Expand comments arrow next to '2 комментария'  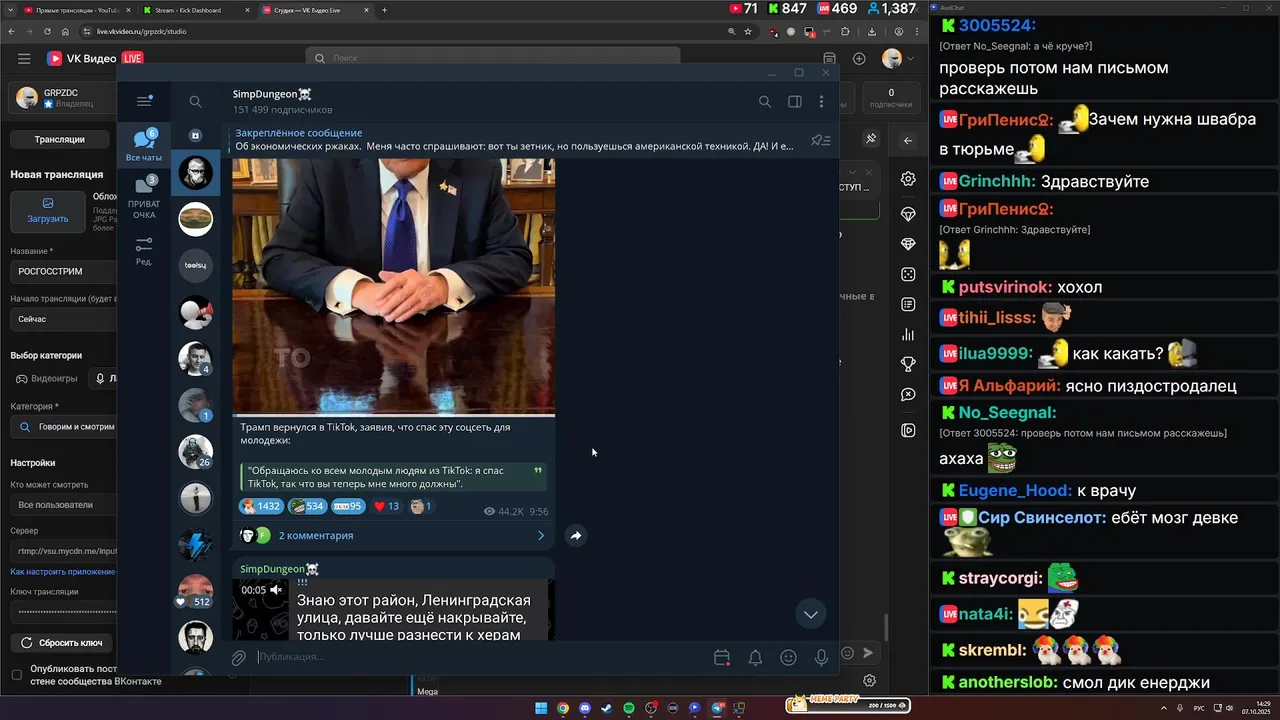[541, 536]
